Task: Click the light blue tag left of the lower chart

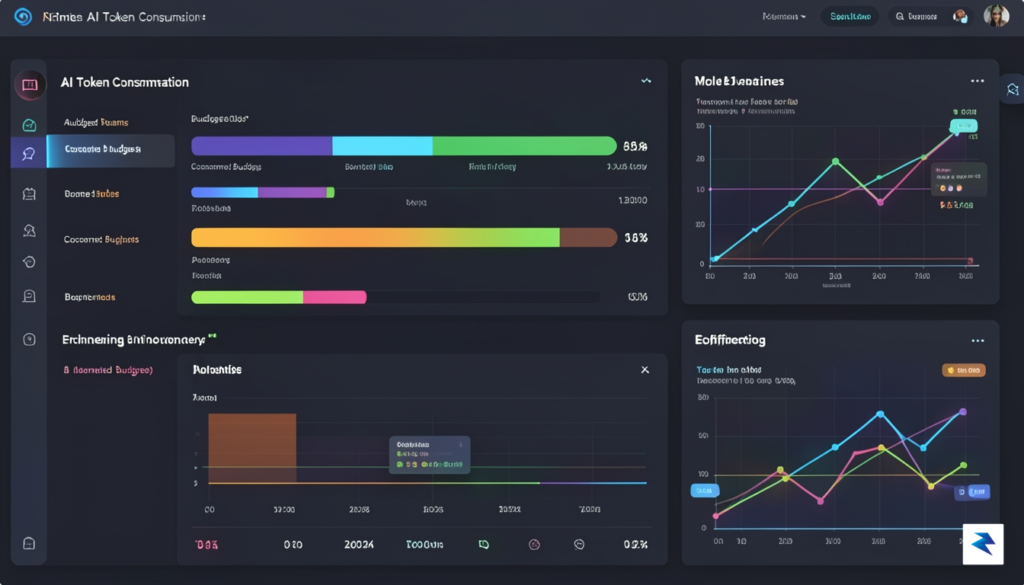Action: 705,490
